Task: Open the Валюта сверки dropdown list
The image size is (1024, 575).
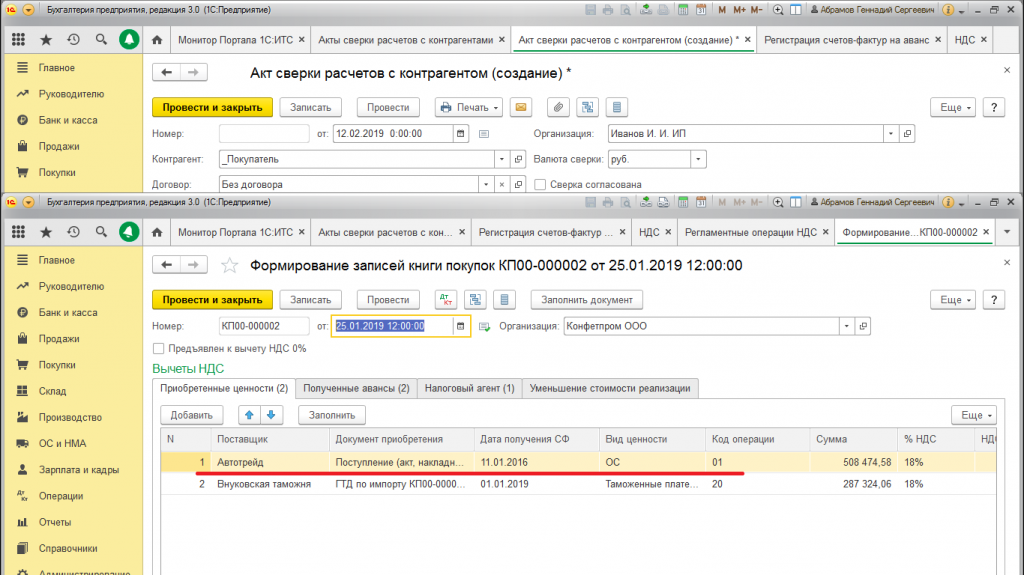Action: point(698,159)
